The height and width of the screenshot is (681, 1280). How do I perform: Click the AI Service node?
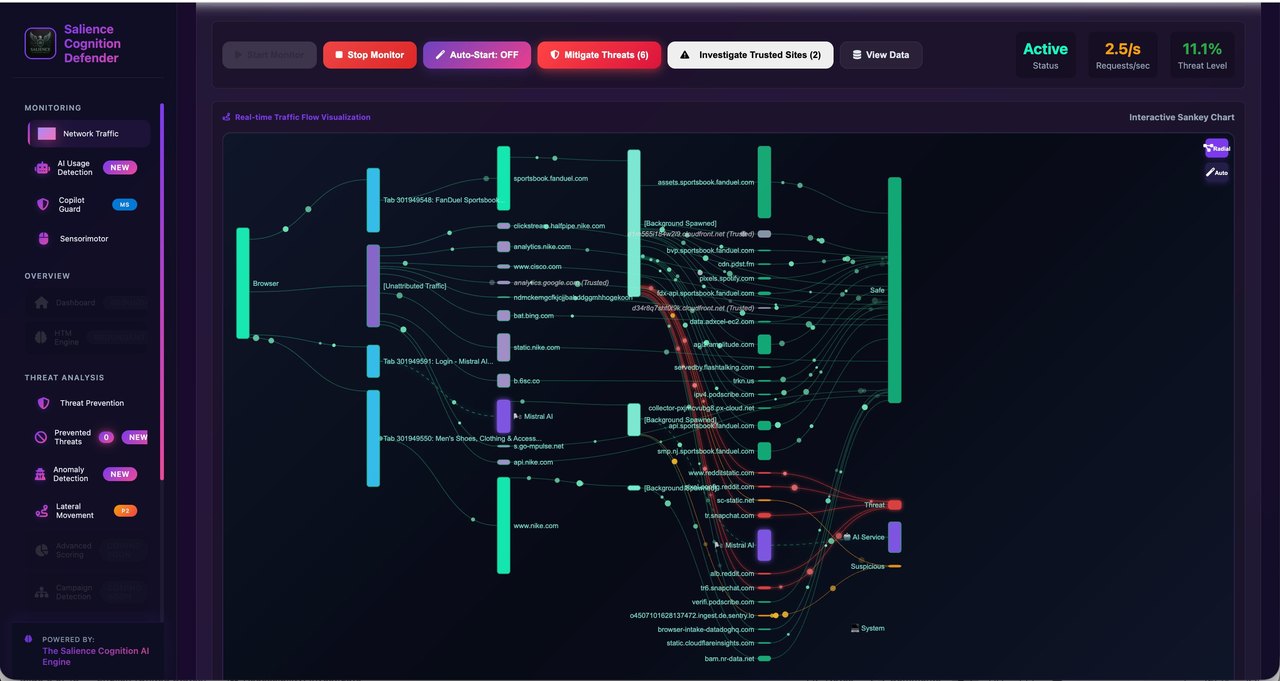(x=895, y=537)
